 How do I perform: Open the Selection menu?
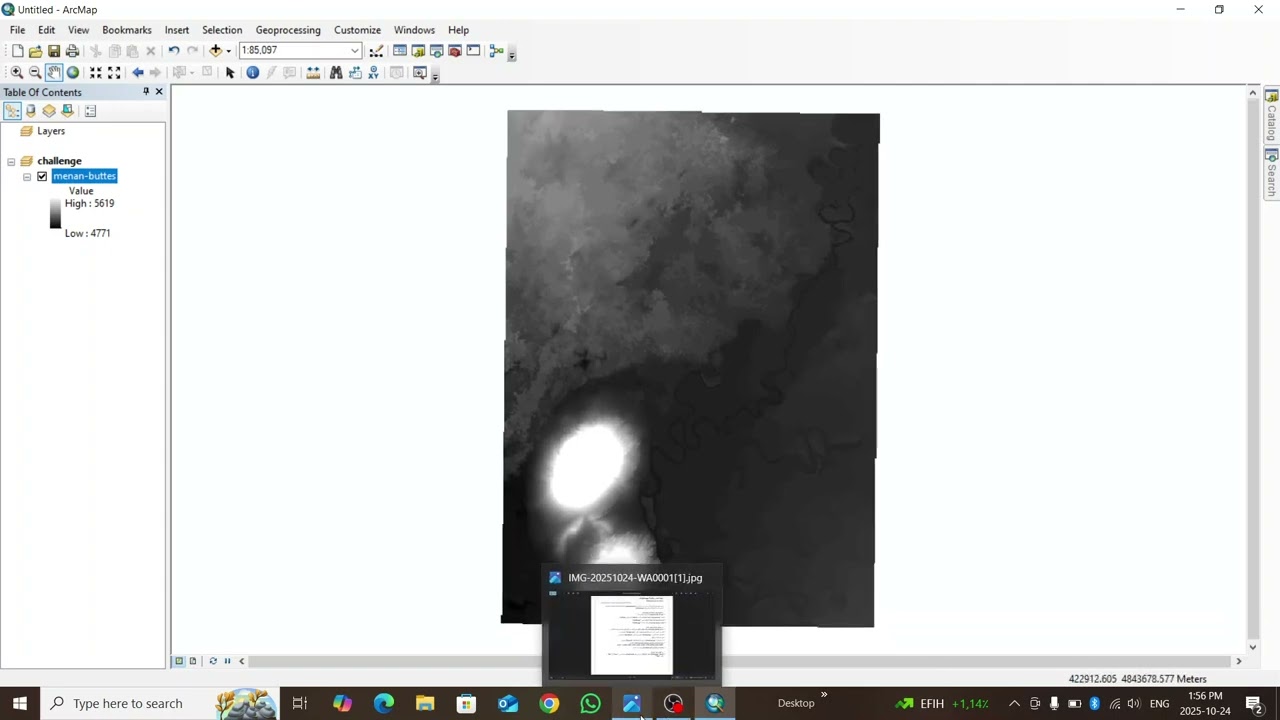pyautogui.click(x=222, y=30)
